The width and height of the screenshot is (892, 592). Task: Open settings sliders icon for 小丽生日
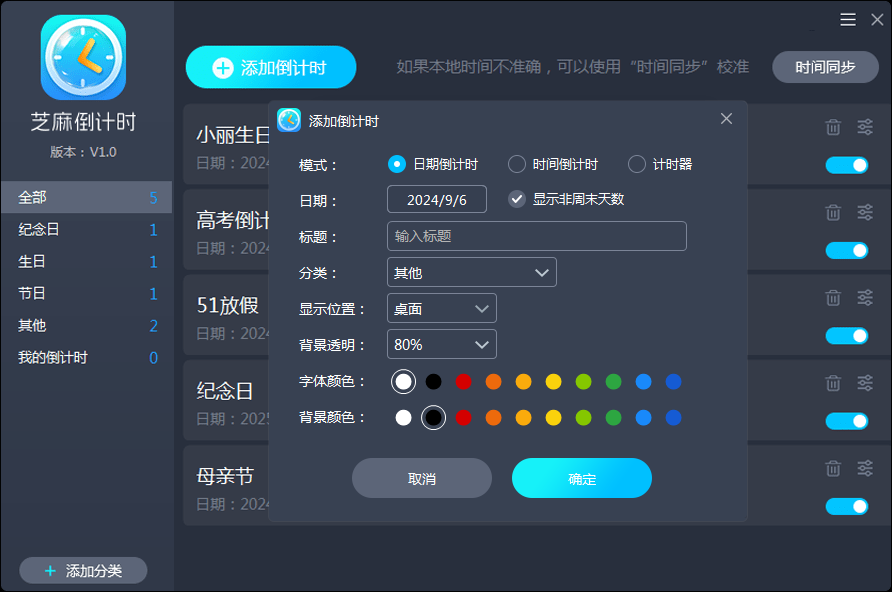tap(865, 127)
